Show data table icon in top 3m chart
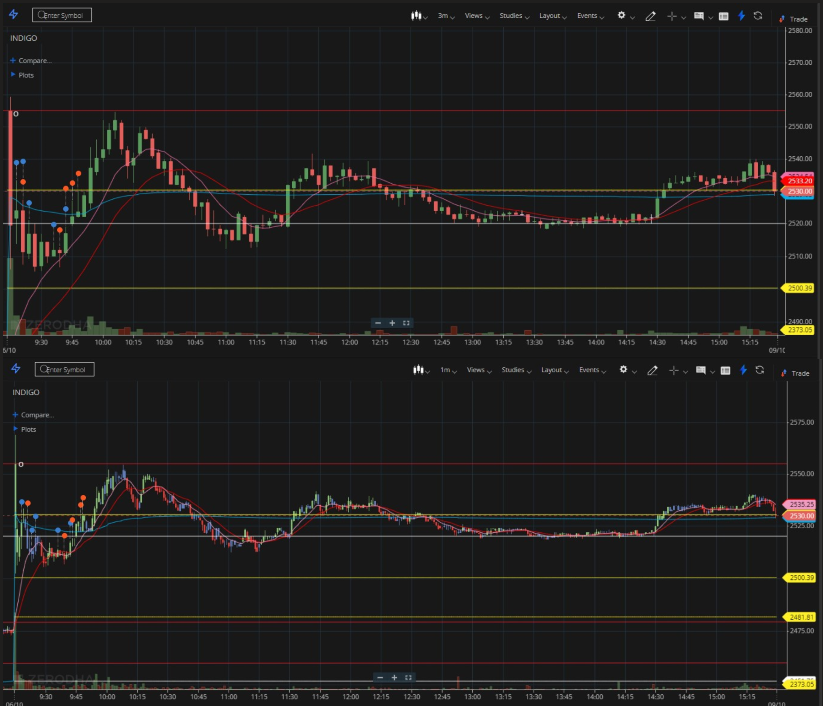 723,16
